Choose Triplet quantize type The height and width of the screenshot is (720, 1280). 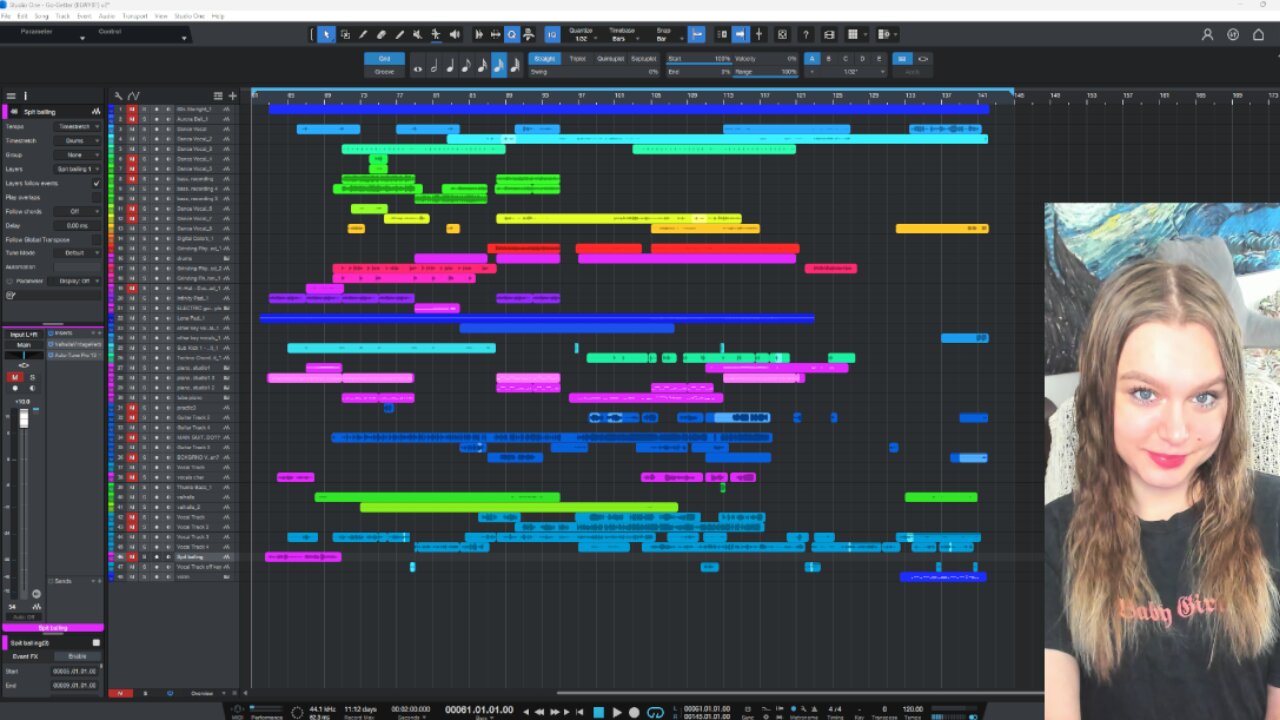pos(577,59)
